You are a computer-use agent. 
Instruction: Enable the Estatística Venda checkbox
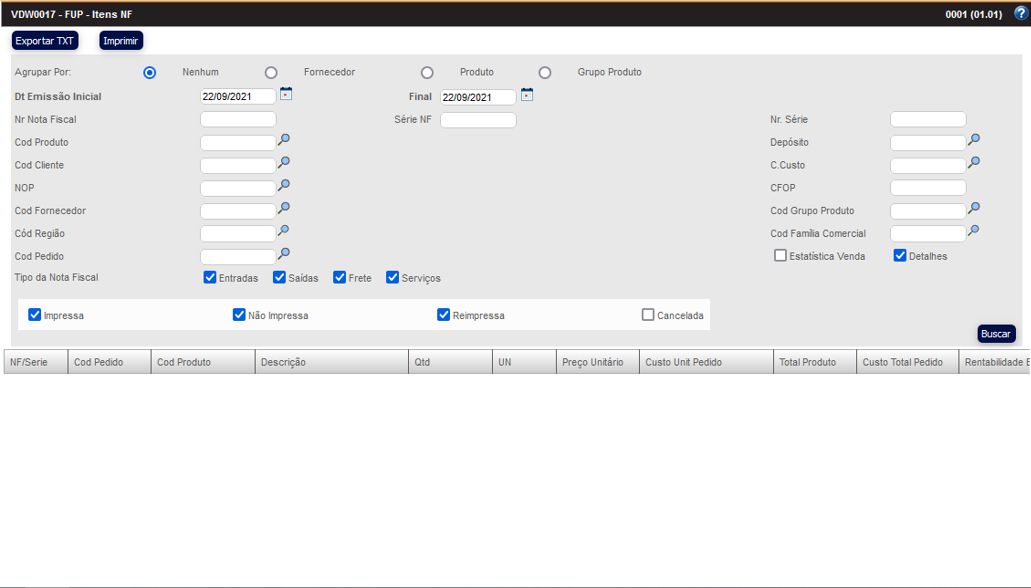781,256
